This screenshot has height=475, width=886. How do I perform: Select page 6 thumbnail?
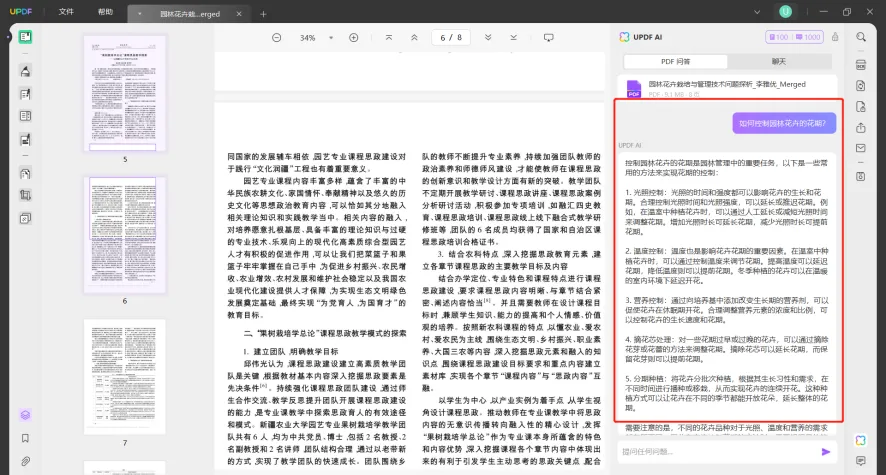pyautogui.click(x=125, y=234)
